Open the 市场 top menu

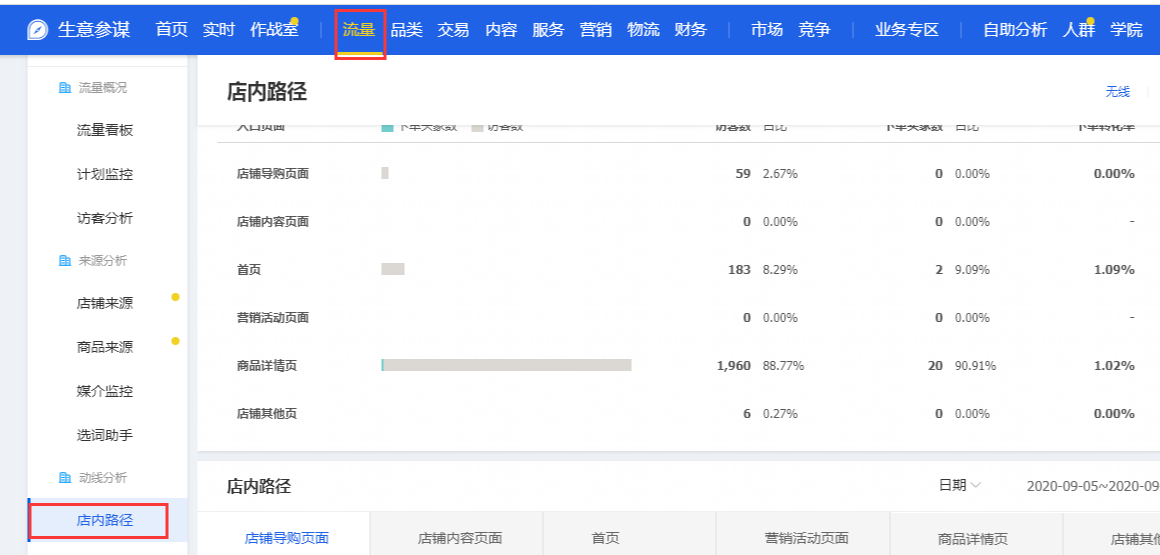click(767, 30)
